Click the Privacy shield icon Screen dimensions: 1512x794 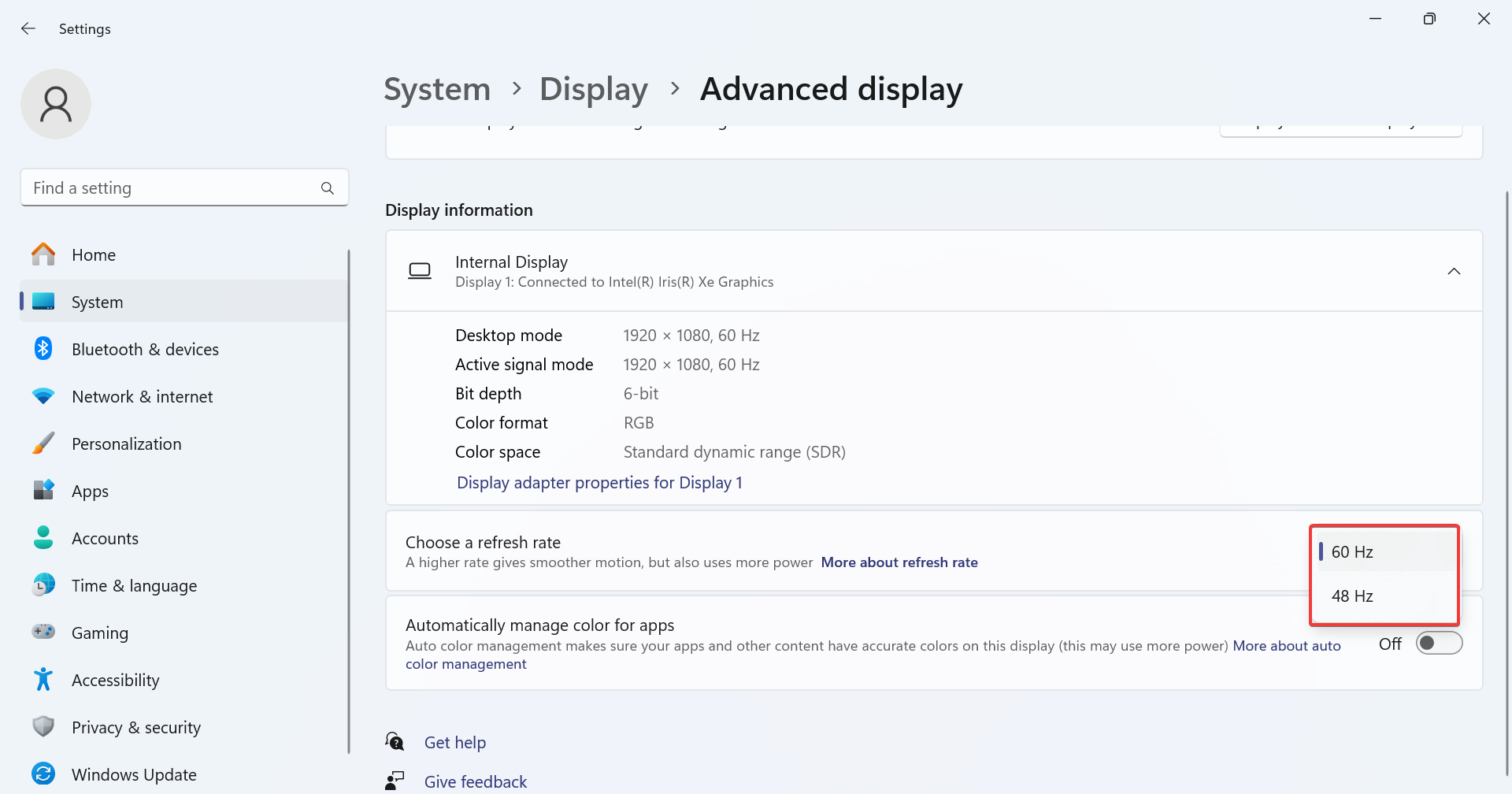click(43, 726)
